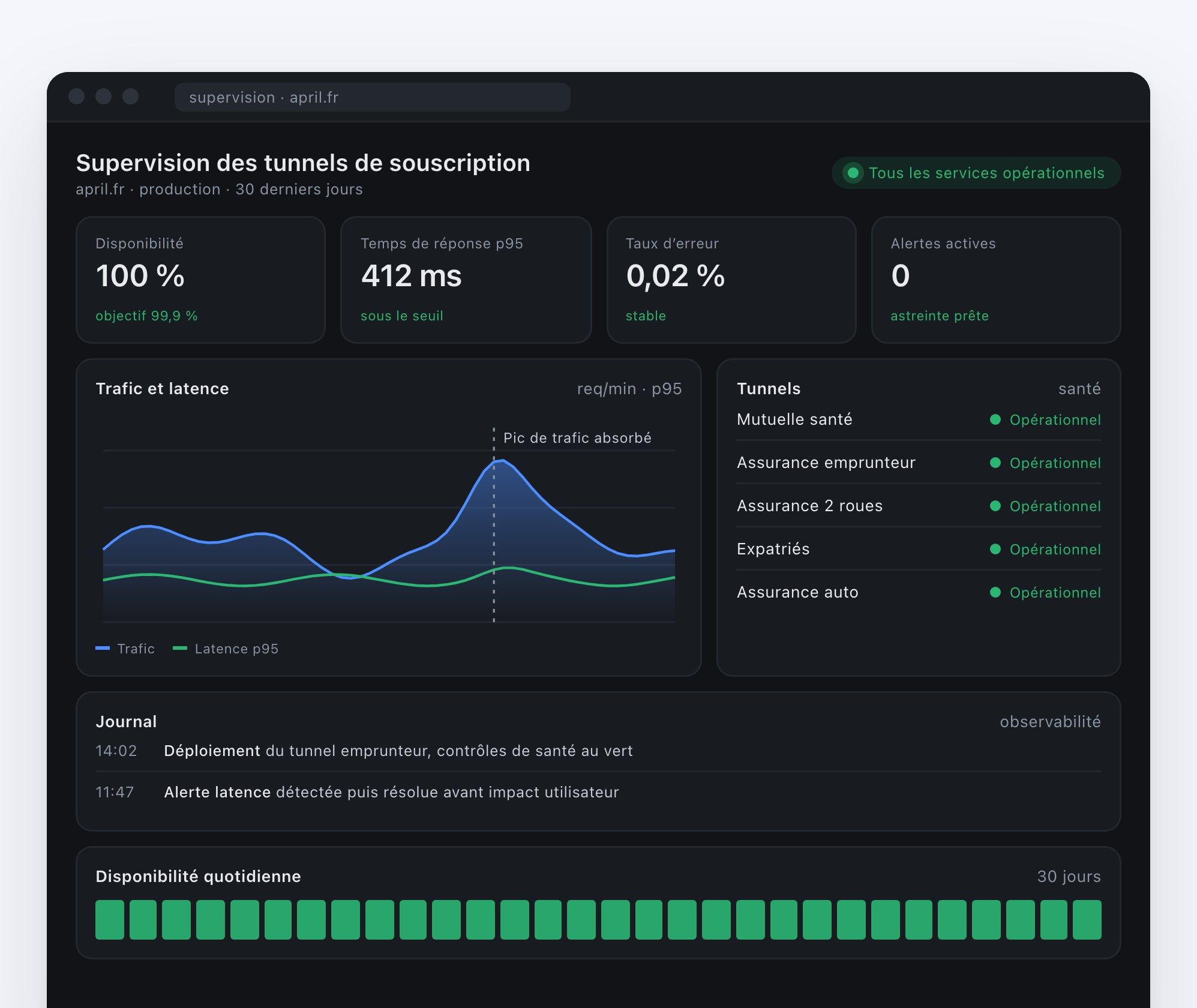This screenshot has height=1008, width=1197.
Task: Click the '30 jours' label
Action: 1069,877
